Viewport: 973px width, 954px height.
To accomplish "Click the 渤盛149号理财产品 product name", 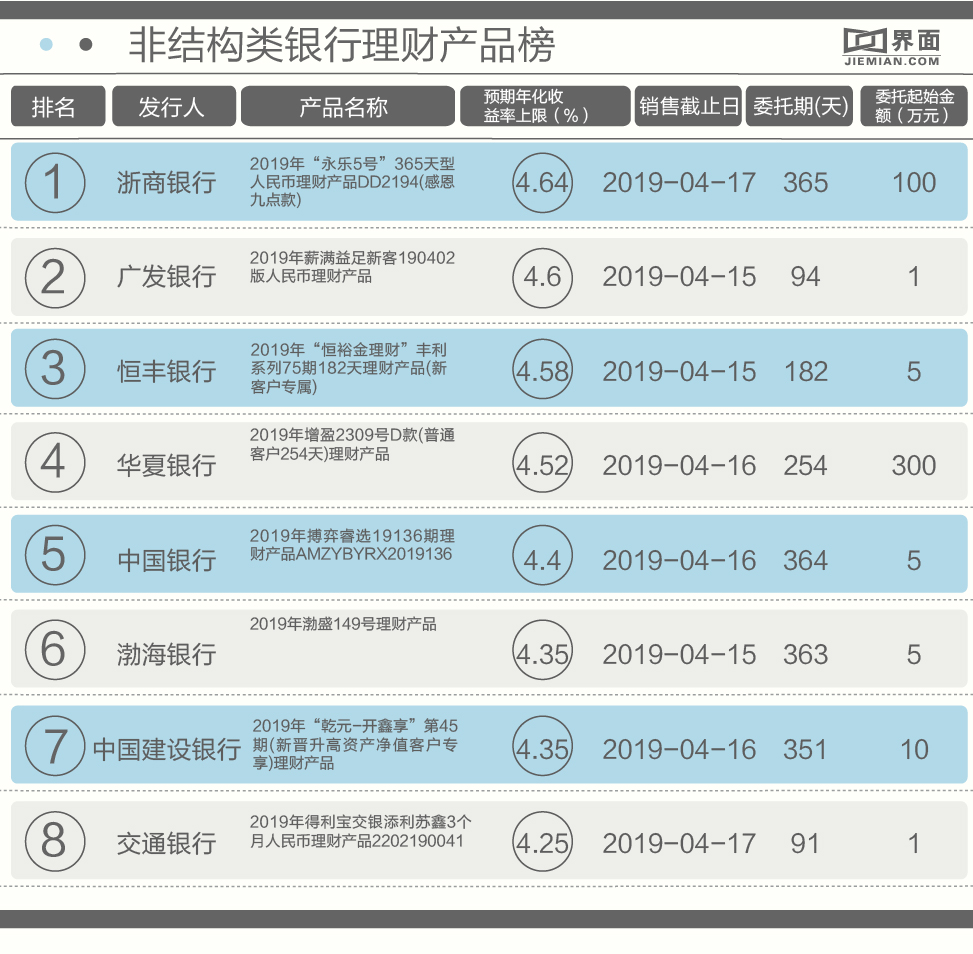I will (343, 624).
